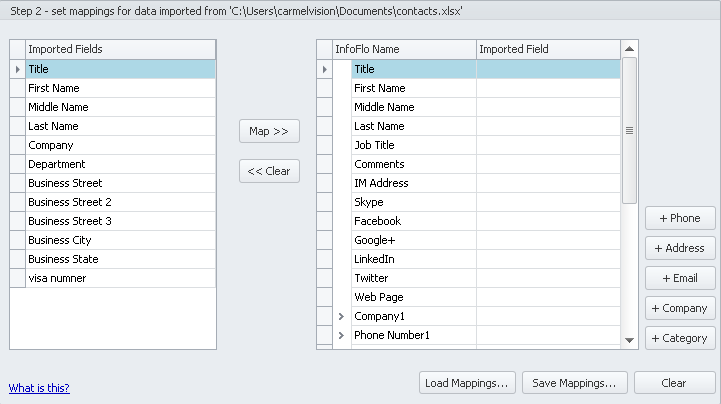
Task: Add a Category field
Action: pyautogui.click(x=680, y=338)
